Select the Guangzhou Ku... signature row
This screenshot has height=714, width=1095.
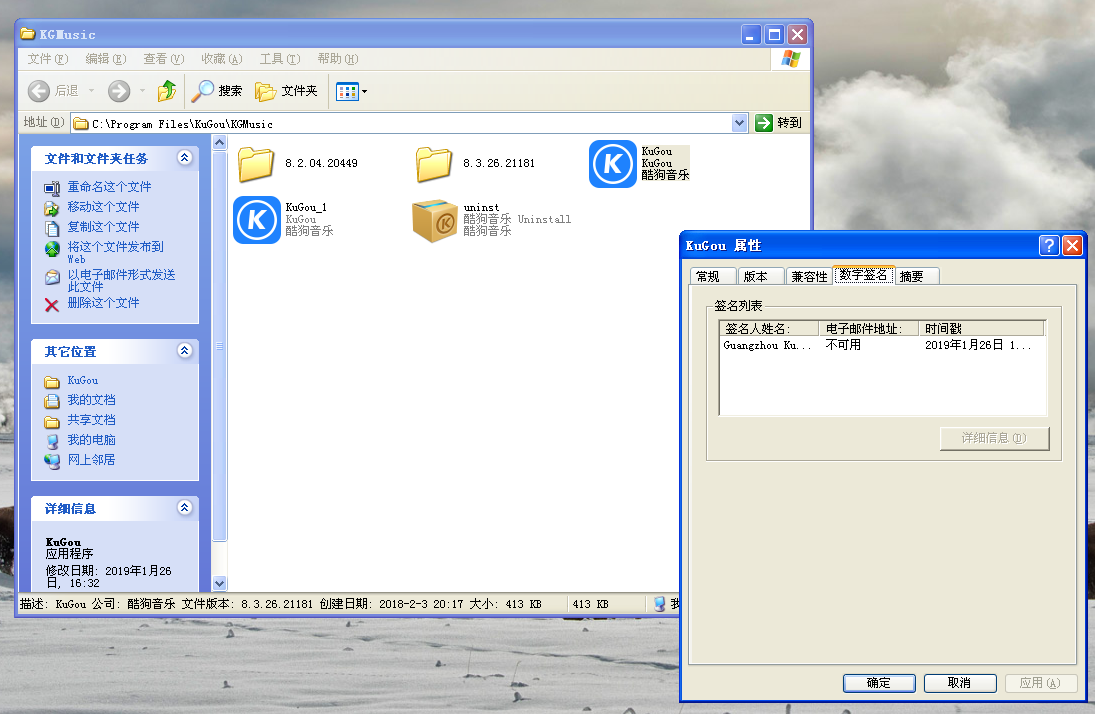(x=883, y=345)
